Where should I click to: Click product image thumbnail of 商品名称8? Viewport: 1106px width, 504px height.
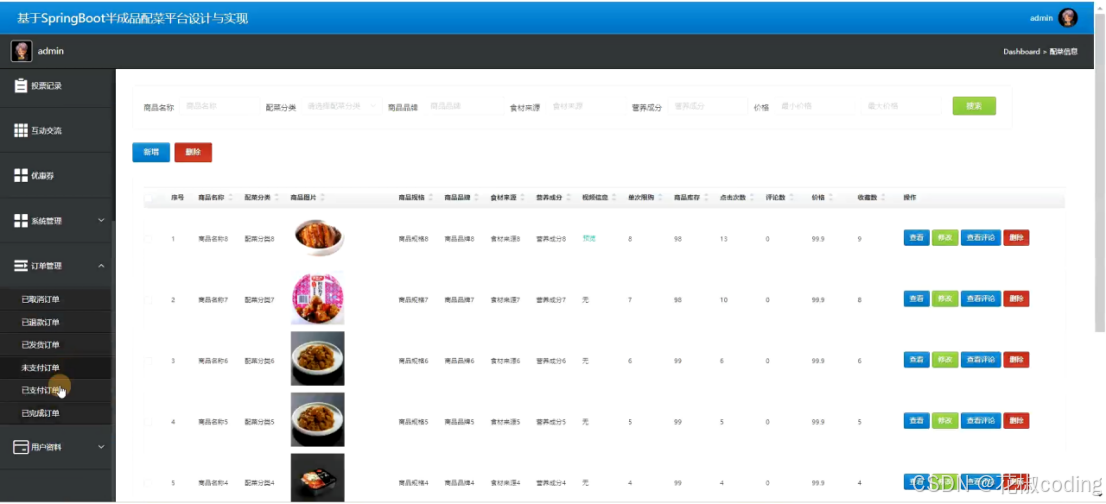(x=318, y=238)
